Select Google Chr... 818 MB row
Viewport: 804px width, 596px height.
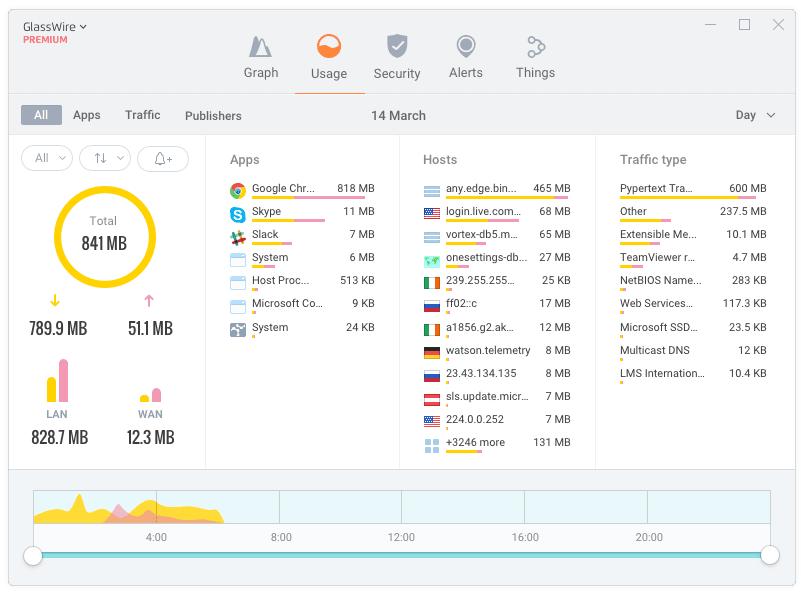[x=303, y=191]
